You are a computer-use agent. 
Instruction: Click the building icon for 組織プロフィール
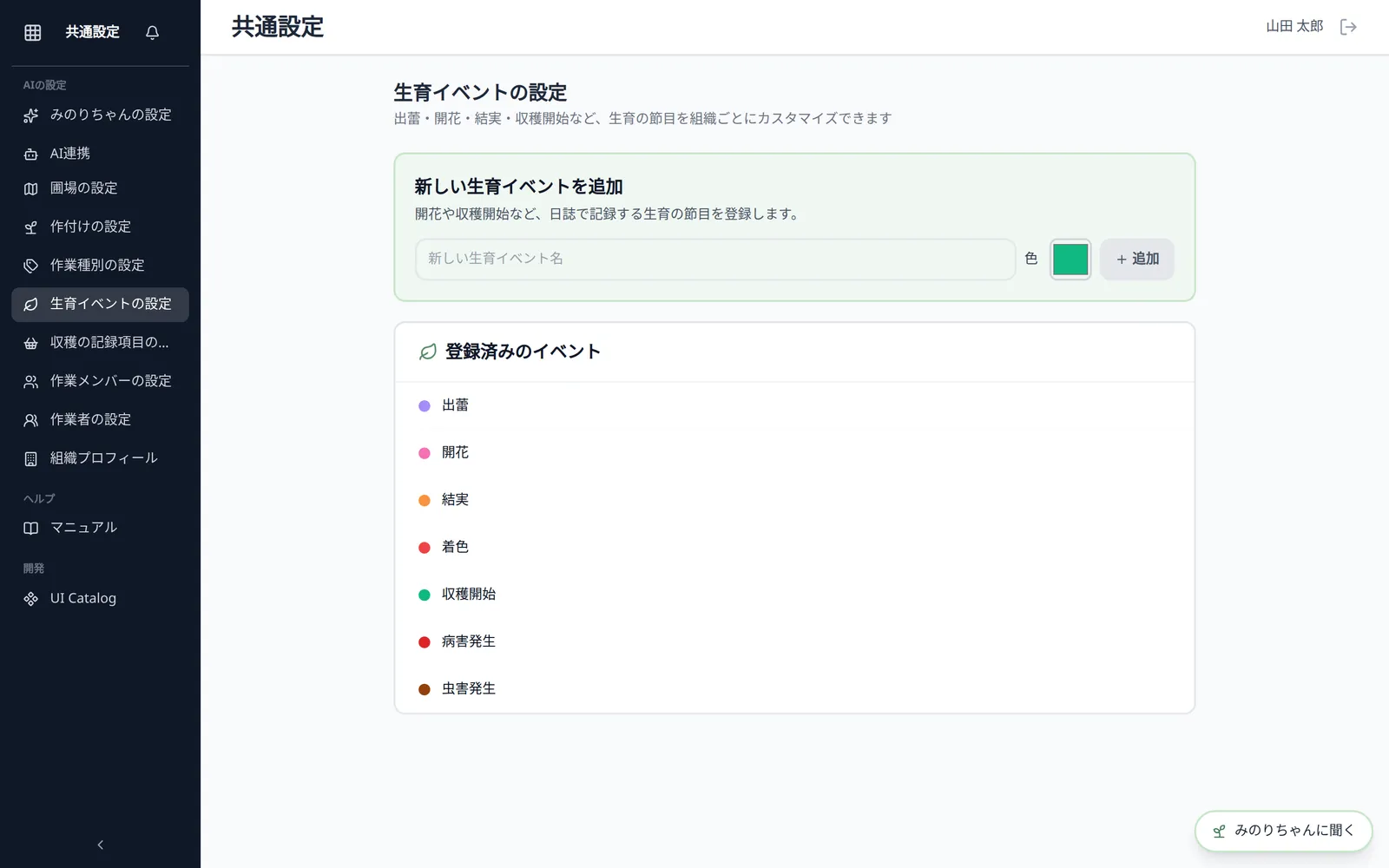(x=31, y=458)
